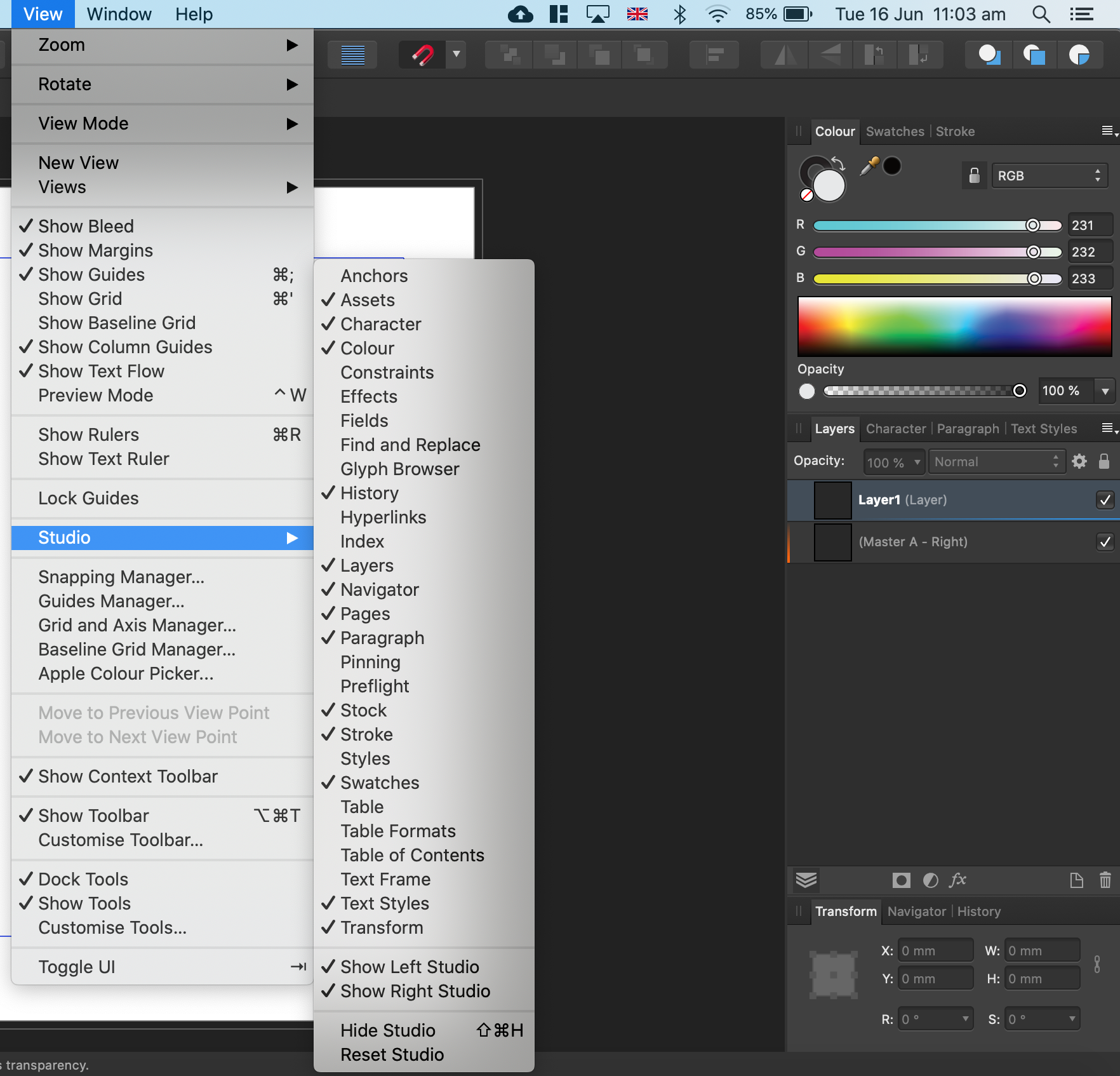Click the trash icon in Layers panel
This screenshot has width=1120, height=1076.
click(x=1105, y=880)
